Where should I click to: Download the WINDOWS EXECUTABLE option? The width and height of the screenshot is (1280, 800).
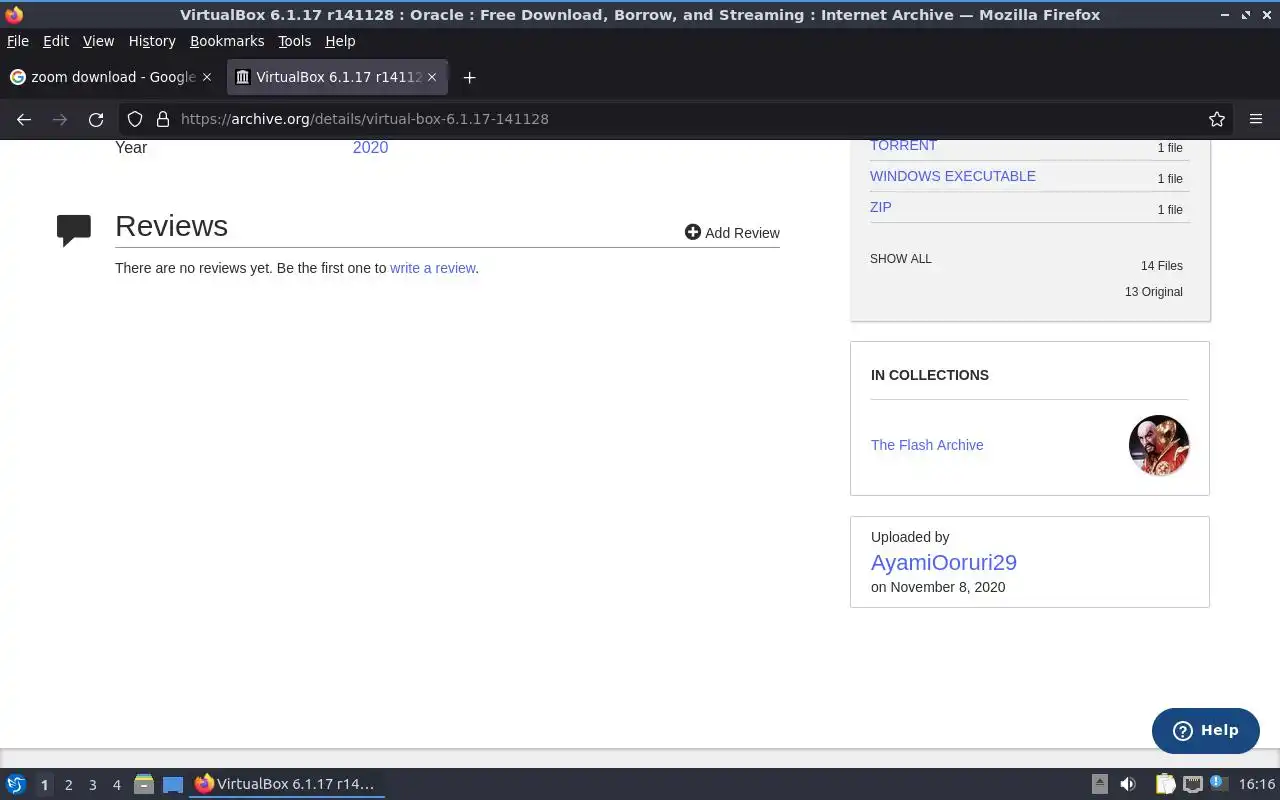(953, 176)
